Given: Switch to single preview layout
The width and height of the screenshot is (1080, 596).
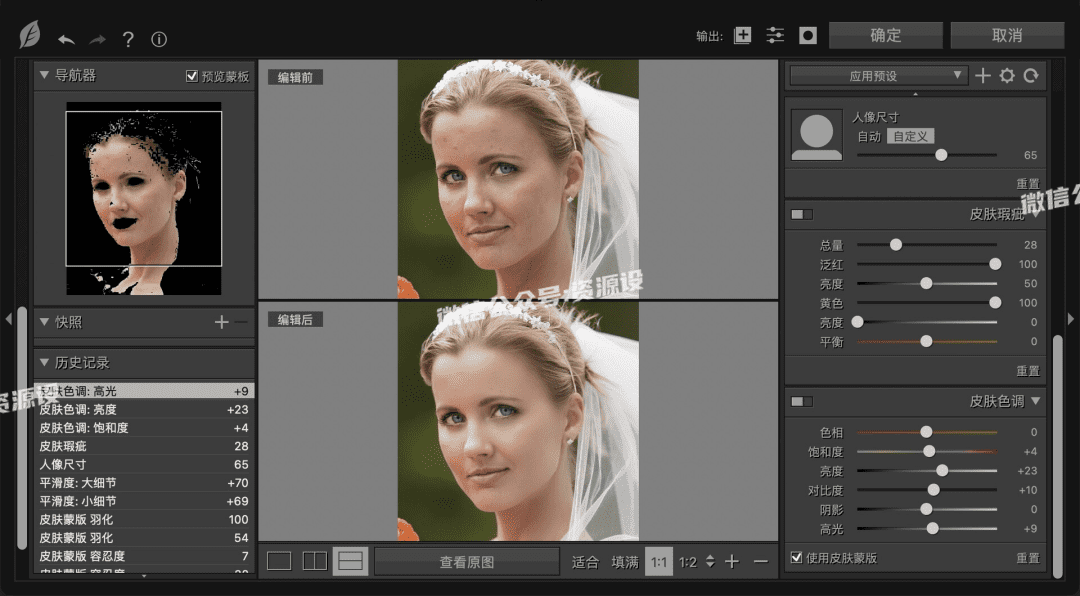Looking at the screenshot, I should click(x=279, y=562).
